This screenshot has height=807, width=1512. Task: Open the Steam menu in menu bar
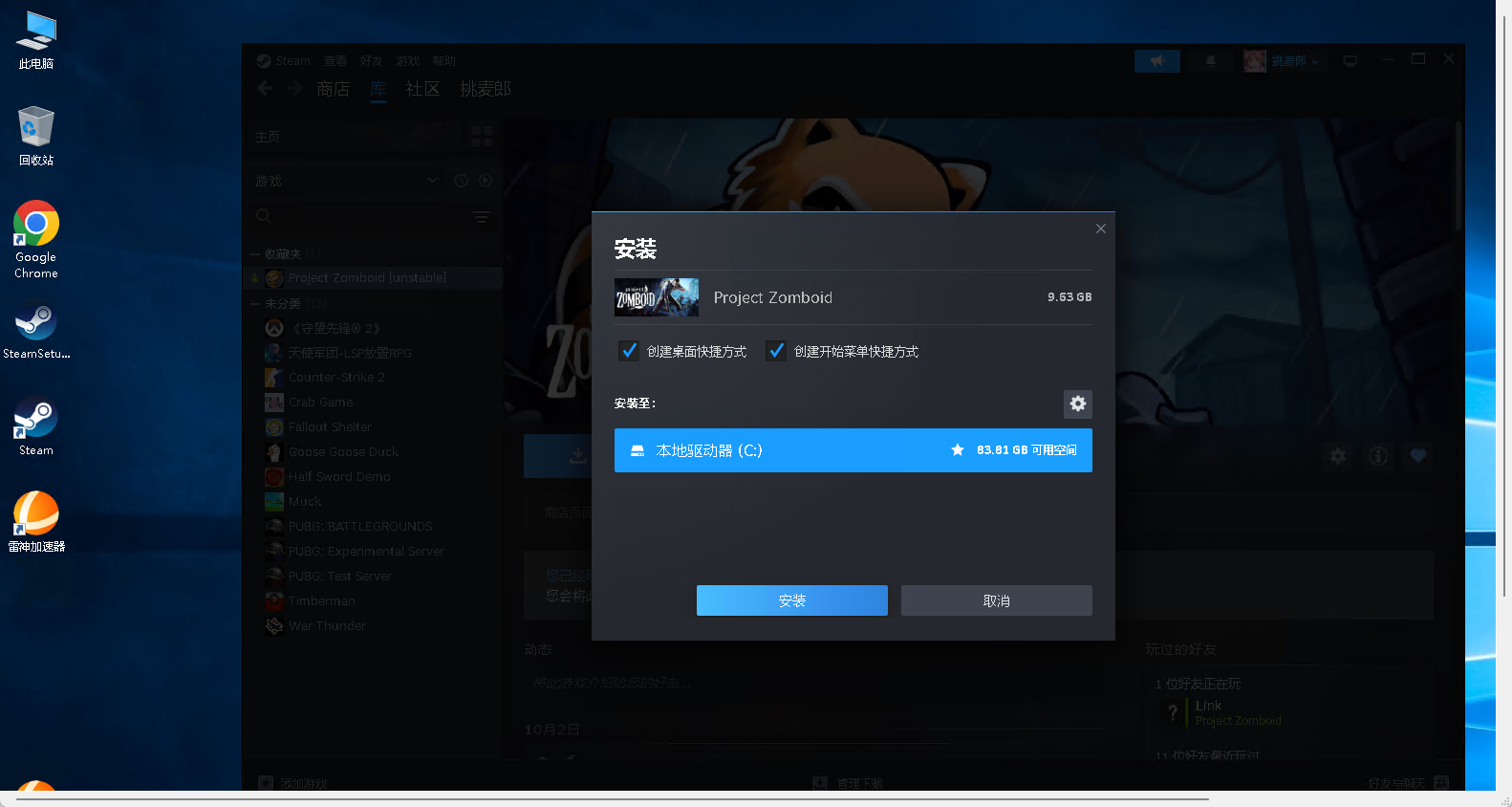[x=292, y=60]
